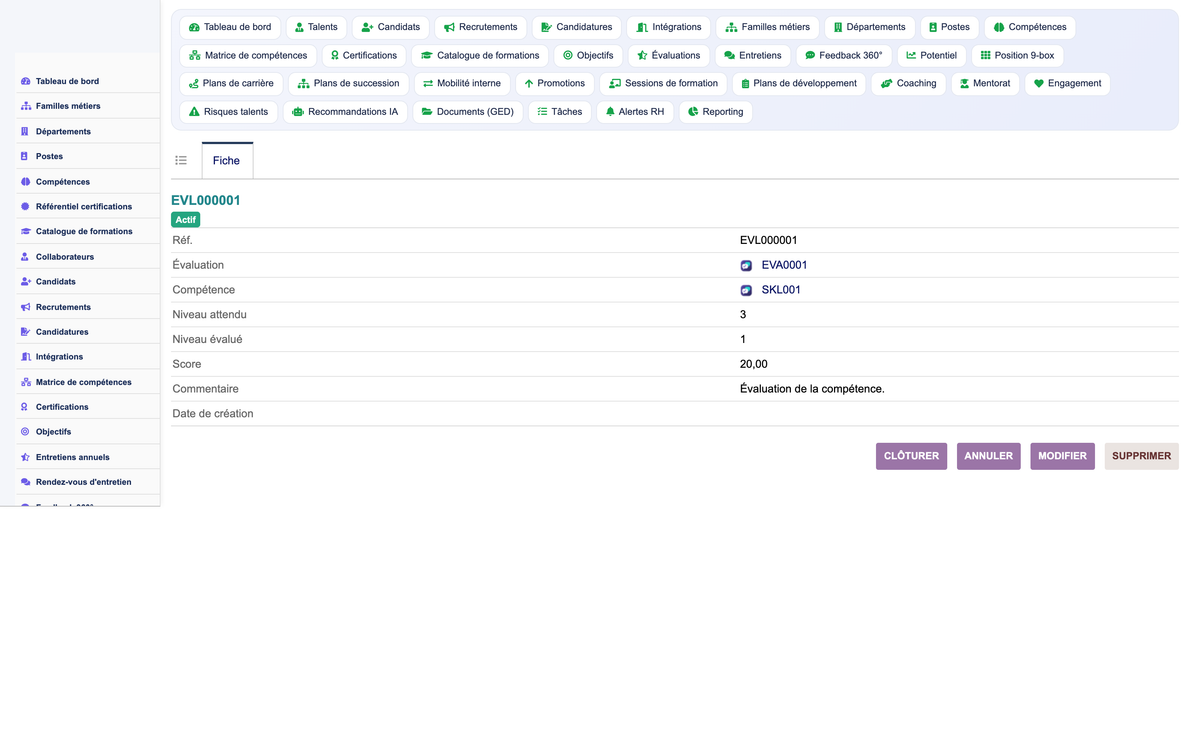Open Mobilité interne chip
The width and height of the screenshot is (1200, 743).
coord(462,83)
